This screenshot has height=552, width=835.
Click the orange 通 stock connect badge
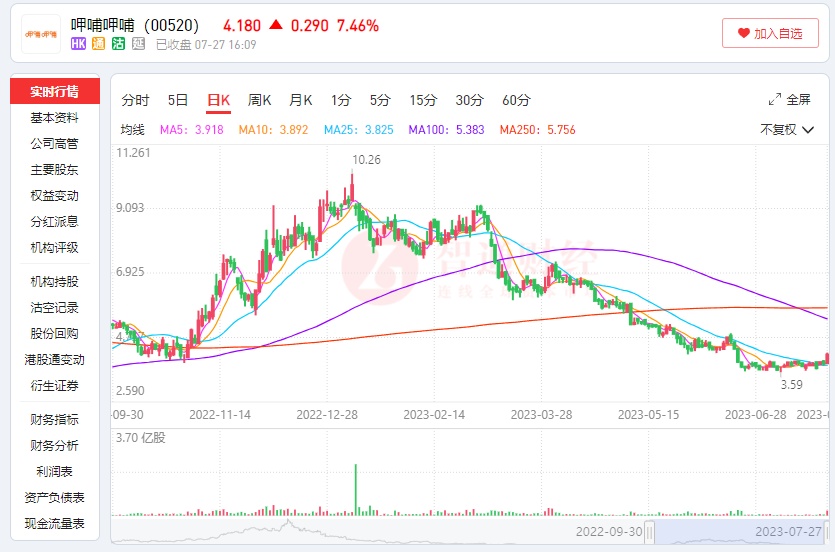pyautogui.click(x=98, y=44)
